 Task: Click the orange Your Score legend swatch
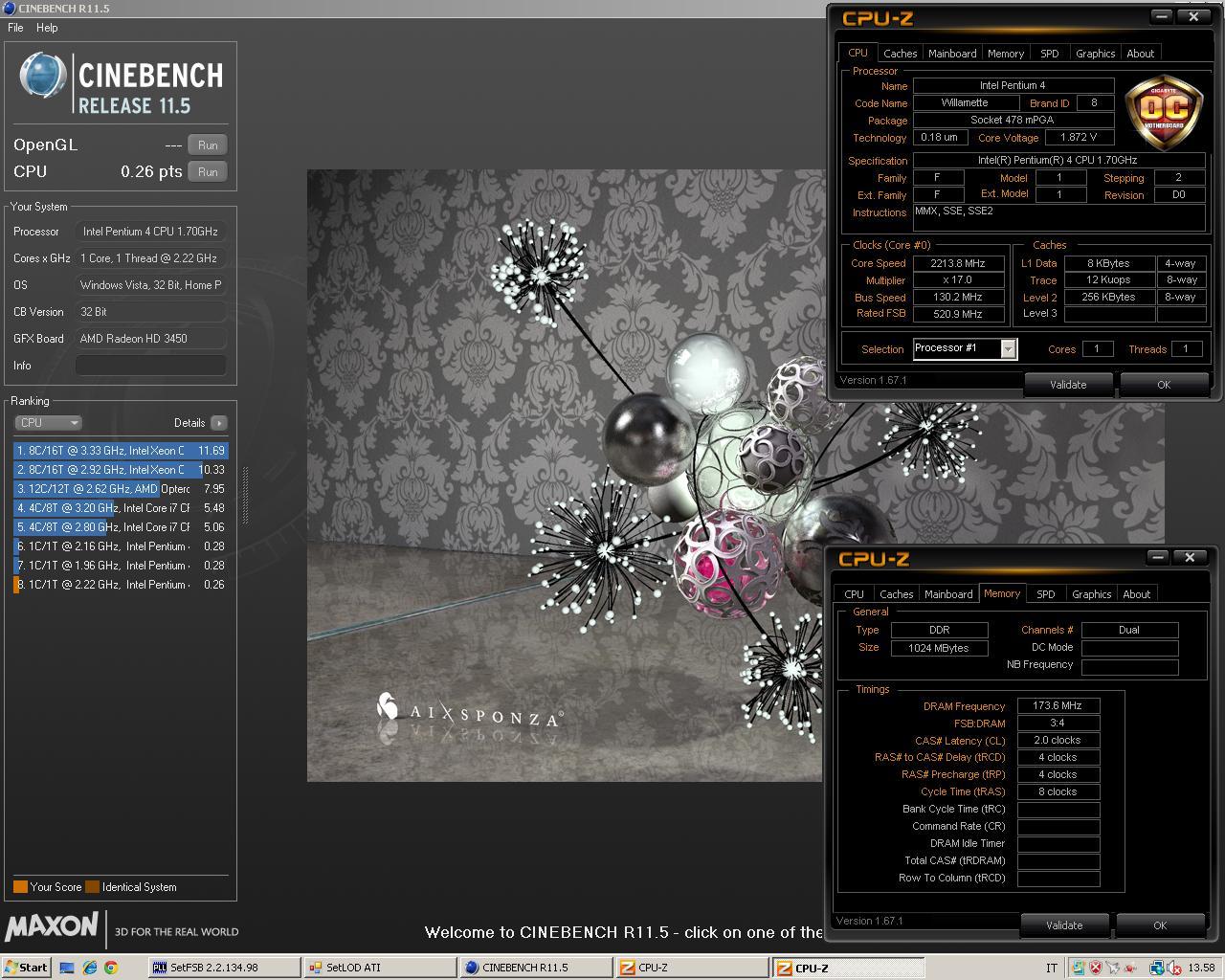(x=20, y=886)
